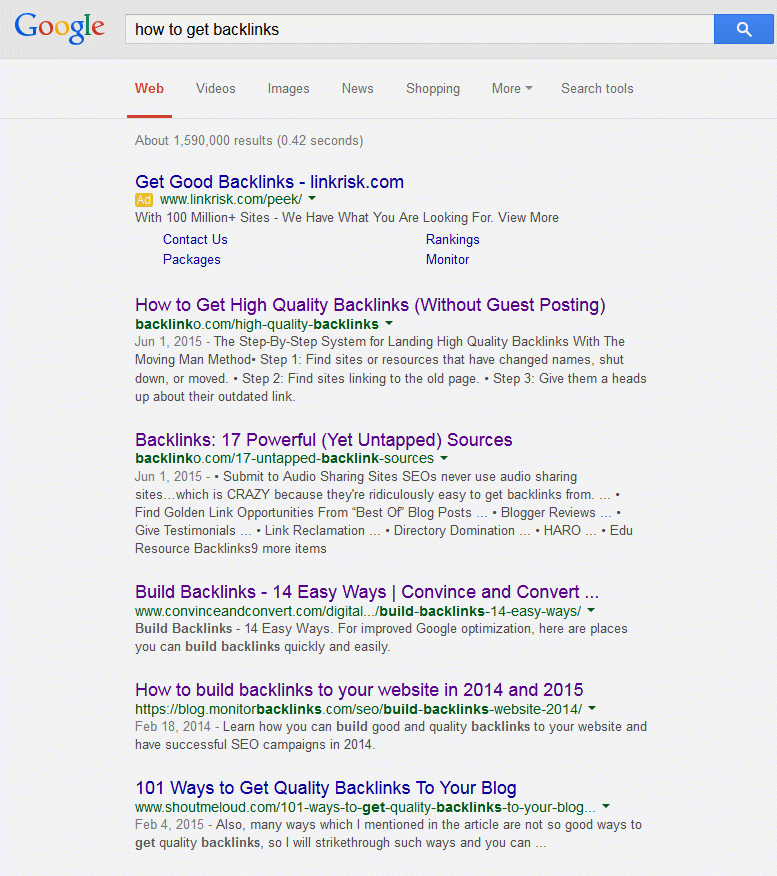Expand the More dropdown menu
This screenshot has width=777, height=876.
tap(512, 88)
